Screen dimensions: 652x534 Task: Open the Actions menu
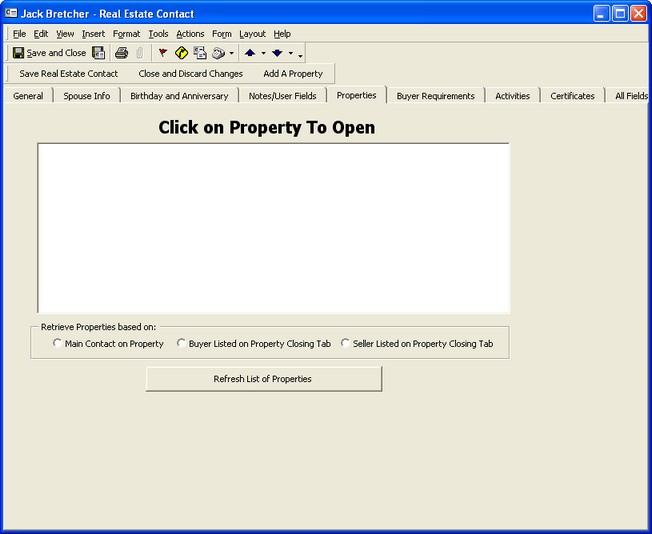190,34
